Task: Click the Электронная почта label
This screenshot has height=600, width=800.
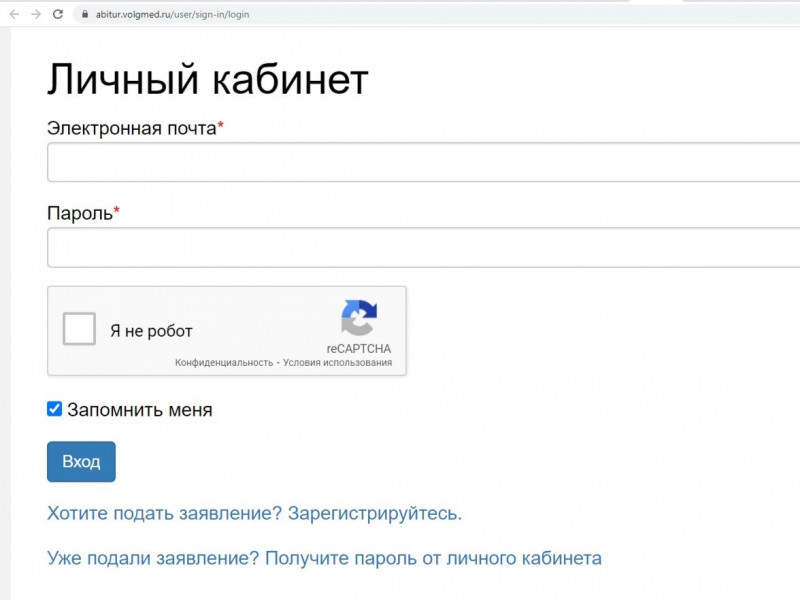Action: pos(132,129)
